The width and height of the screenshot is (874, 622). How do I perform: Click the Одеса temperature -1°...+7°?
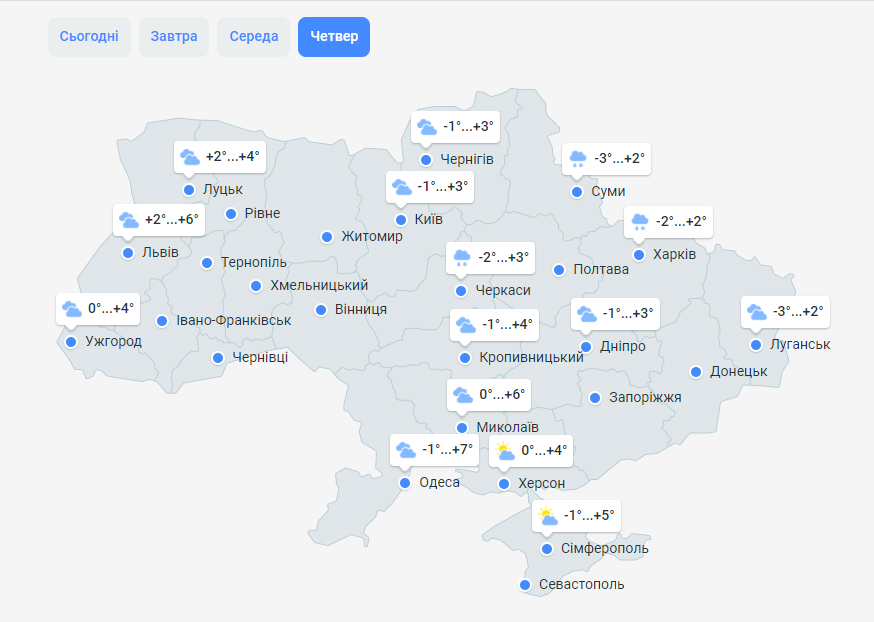tap(447, 449)
